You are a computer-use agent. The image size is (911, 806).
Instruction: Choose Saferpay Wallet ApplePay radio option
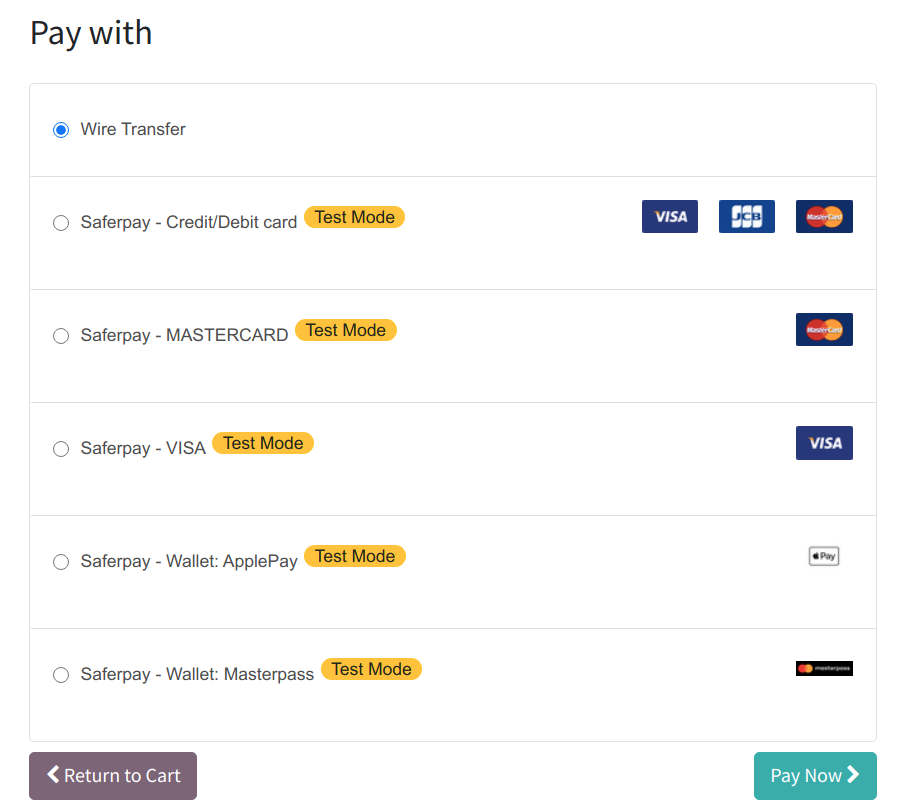pos(61,562)
